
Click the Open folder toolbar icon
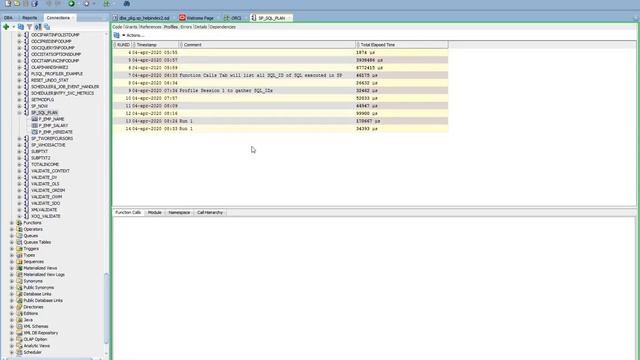tap(17, 3)
